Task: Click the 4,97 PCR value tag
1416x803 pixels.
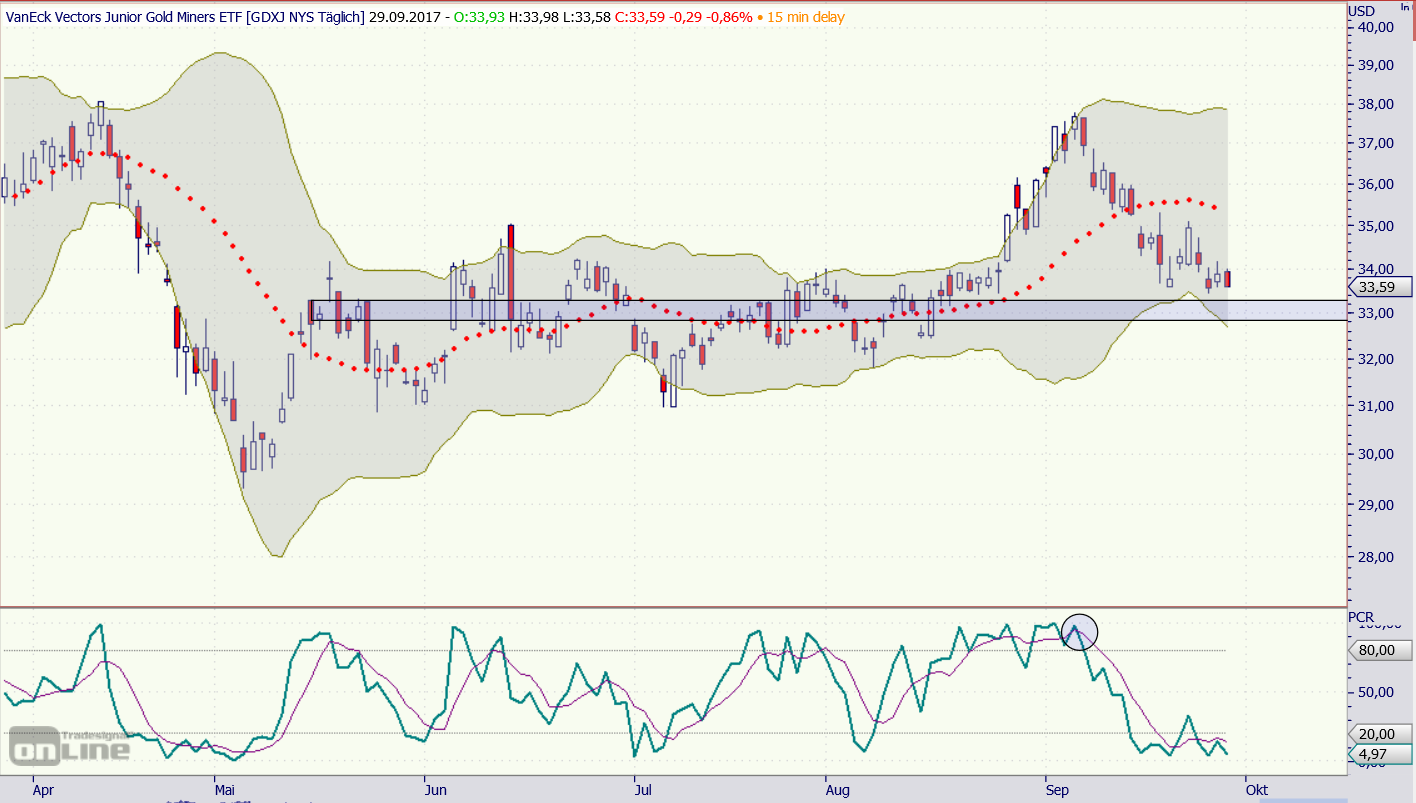Action: [x=1378, y=755]
